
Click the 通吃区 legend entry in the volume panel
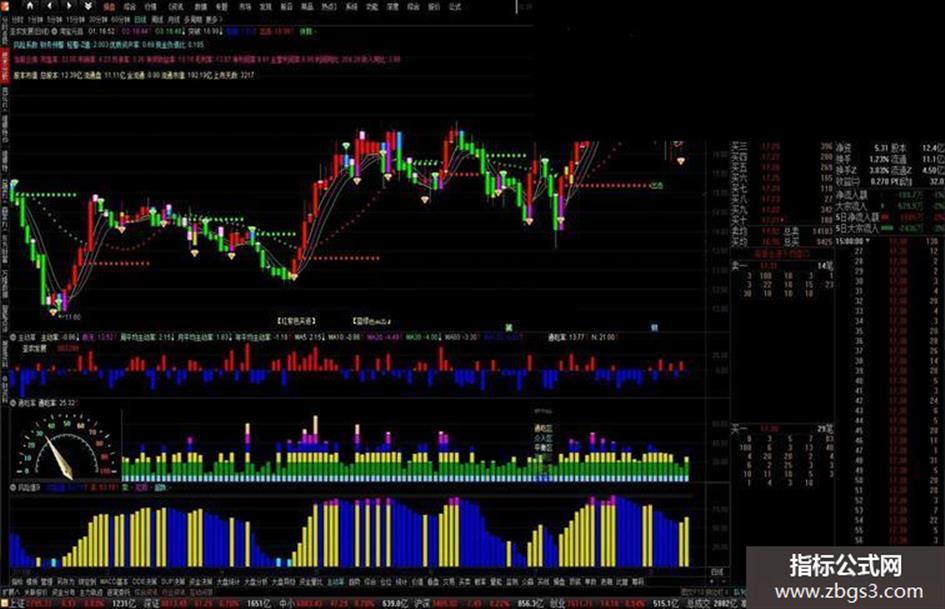(543, 428)
